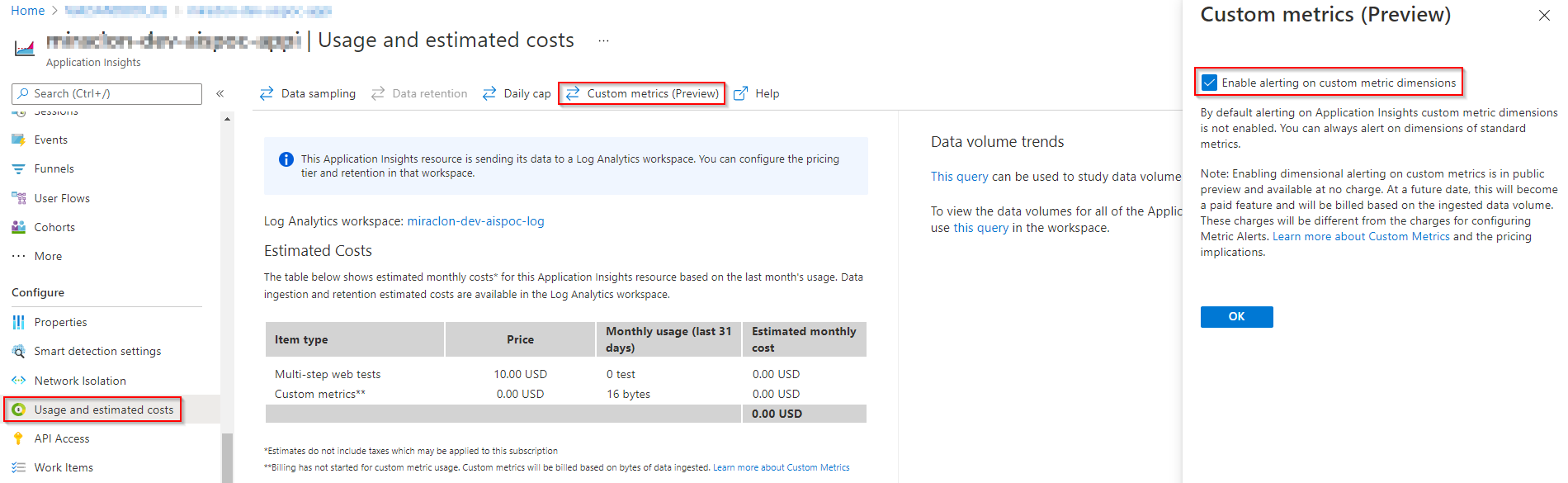Open the Network Isolation icon

19,381
